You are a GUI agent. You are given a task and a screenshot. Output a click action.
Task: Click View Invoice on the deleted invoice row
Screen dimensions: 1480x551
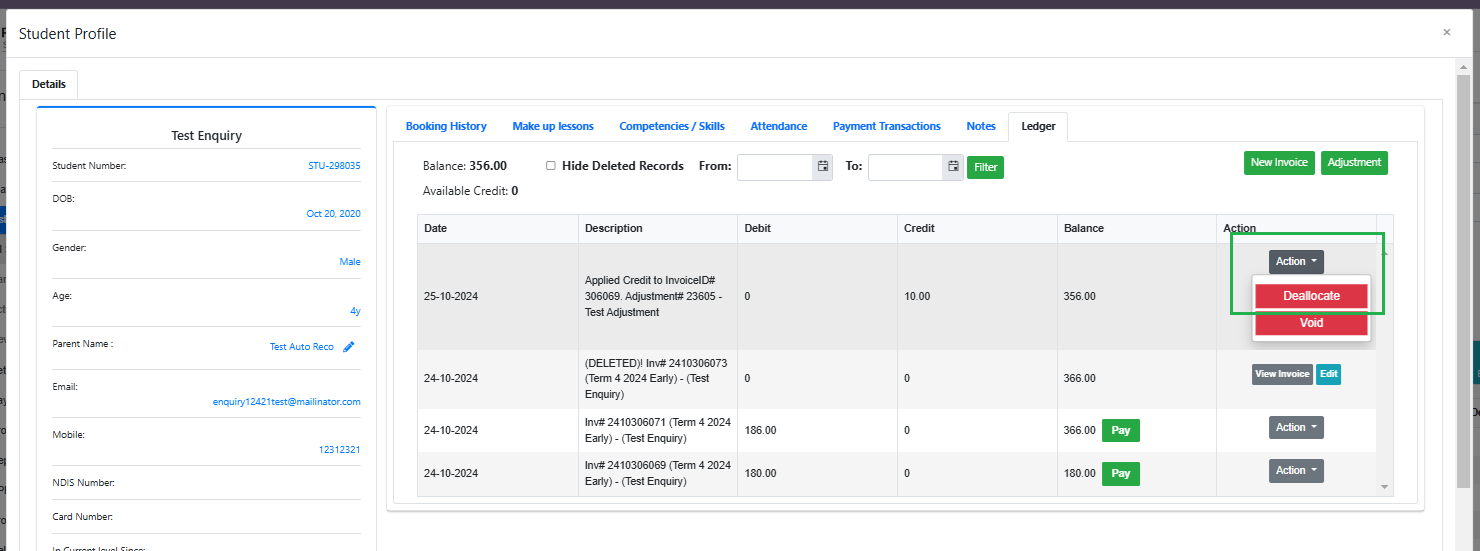pos(1282,374)
